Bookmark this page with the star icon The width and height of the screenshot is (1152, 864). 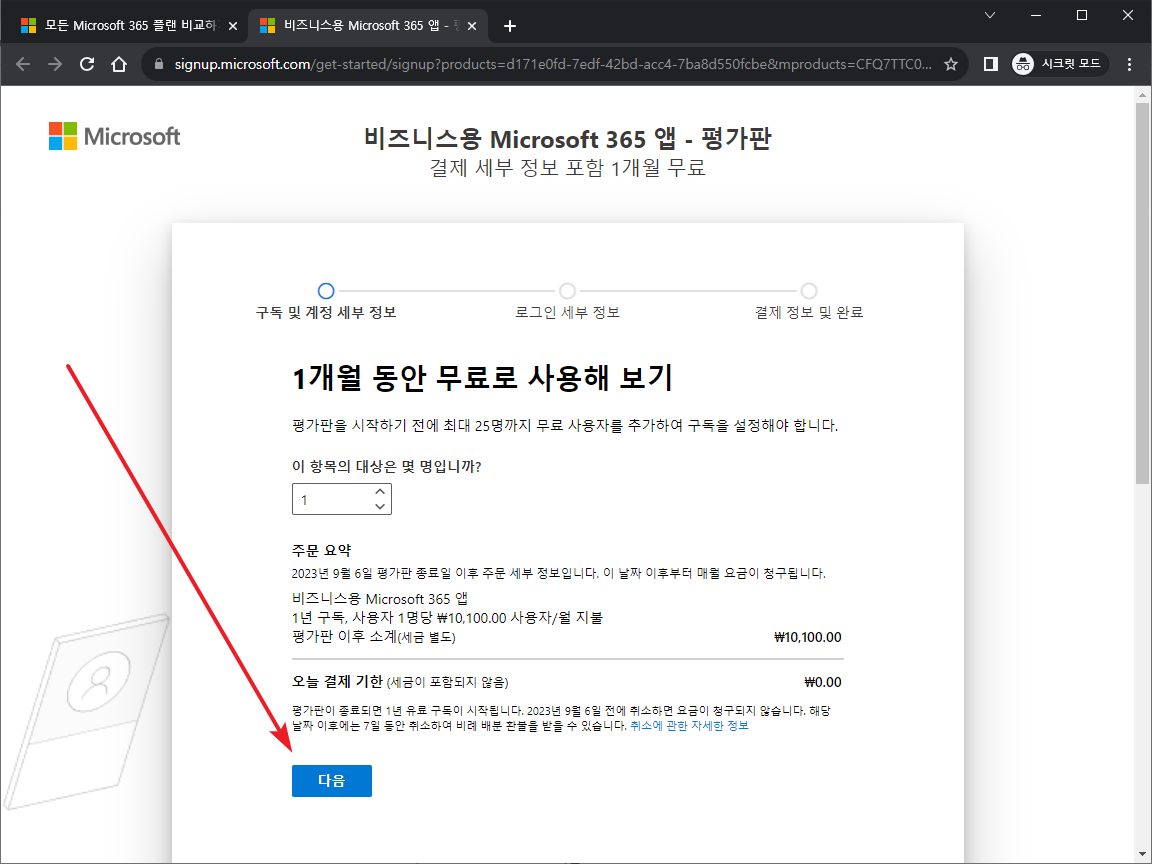(x=951, y=64)
